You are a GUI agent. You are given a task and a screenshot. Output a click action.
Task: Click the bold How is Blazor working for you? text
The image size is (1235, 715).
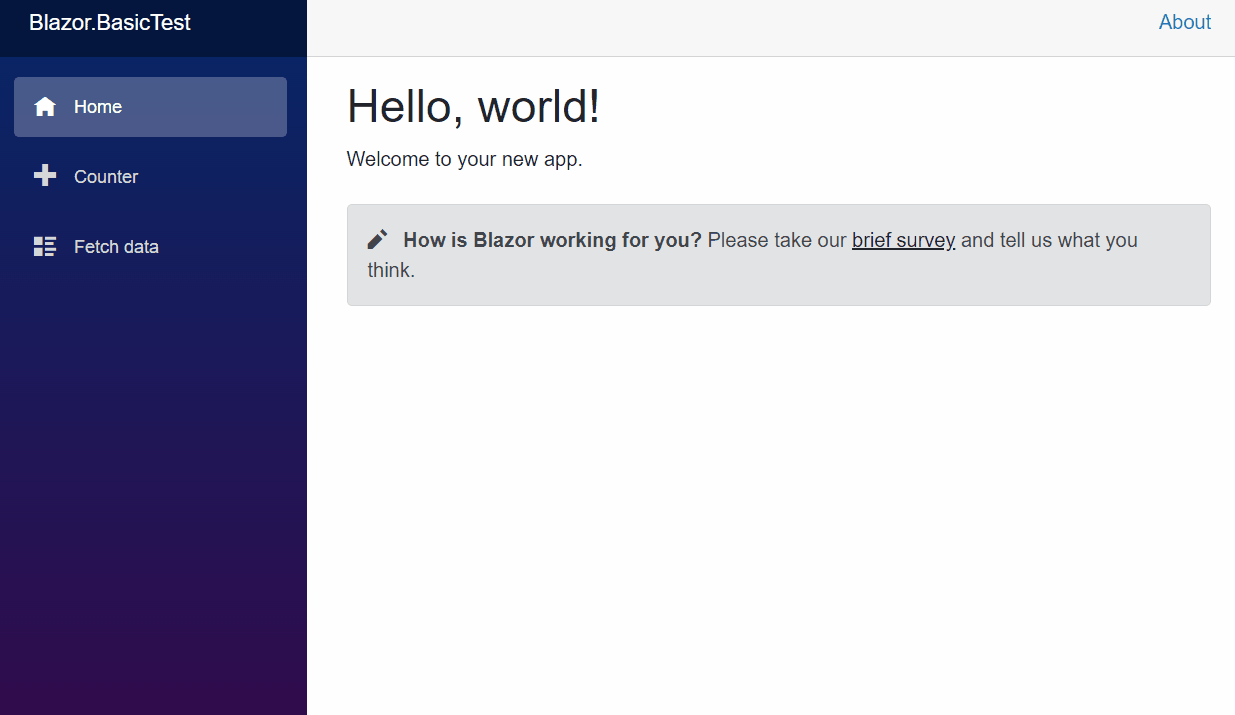[x=552, y=240]
